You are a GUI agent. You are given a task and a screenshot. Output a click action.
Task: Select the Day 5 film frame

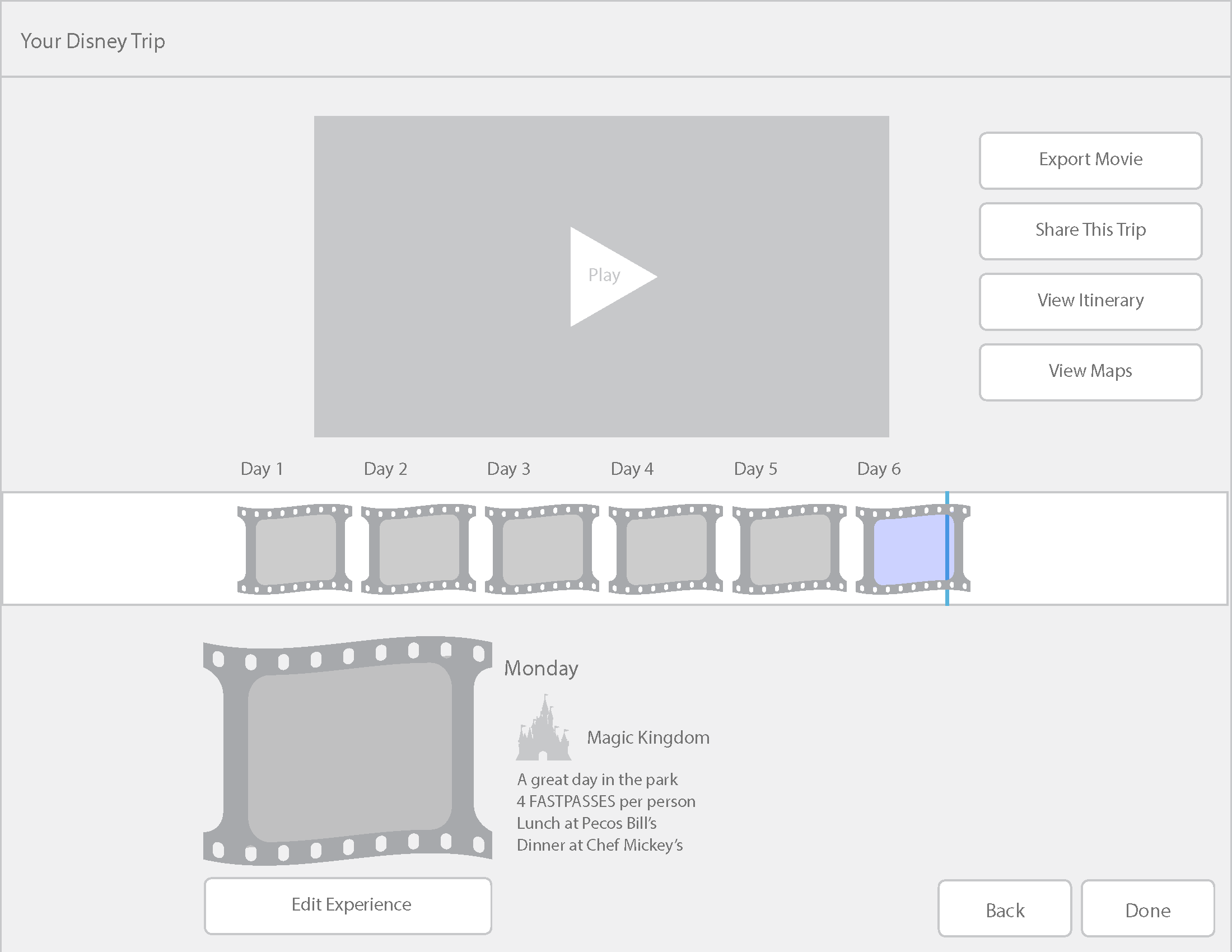click(x=789, y=549)
